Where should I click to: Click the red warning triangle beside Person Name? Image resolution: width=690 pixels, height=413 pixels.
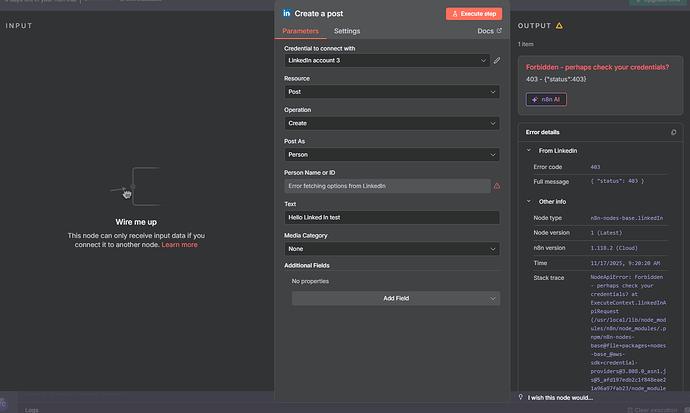click(x=497, y=186)
